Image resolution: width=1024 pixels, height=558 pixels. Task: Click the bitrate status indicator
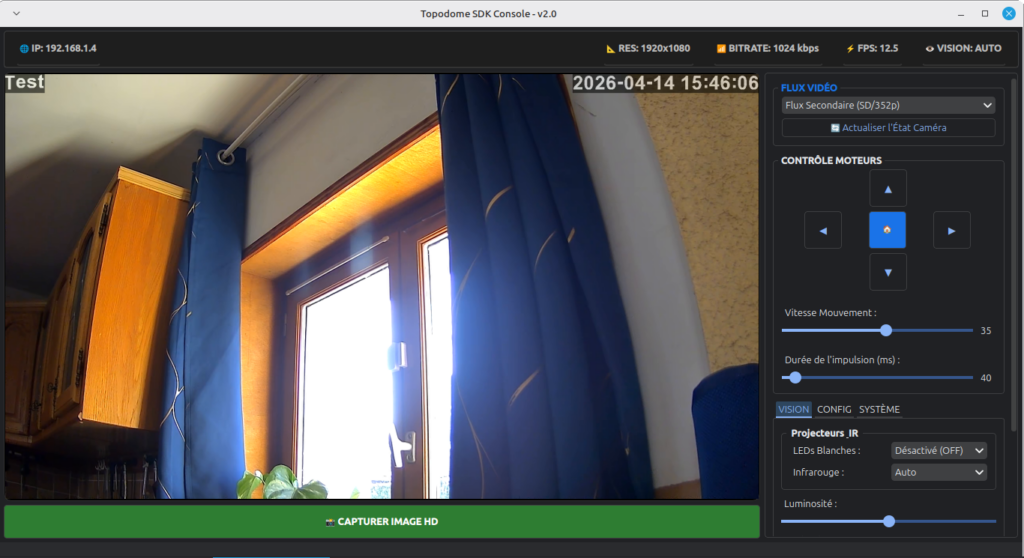[x=767, y=48]
